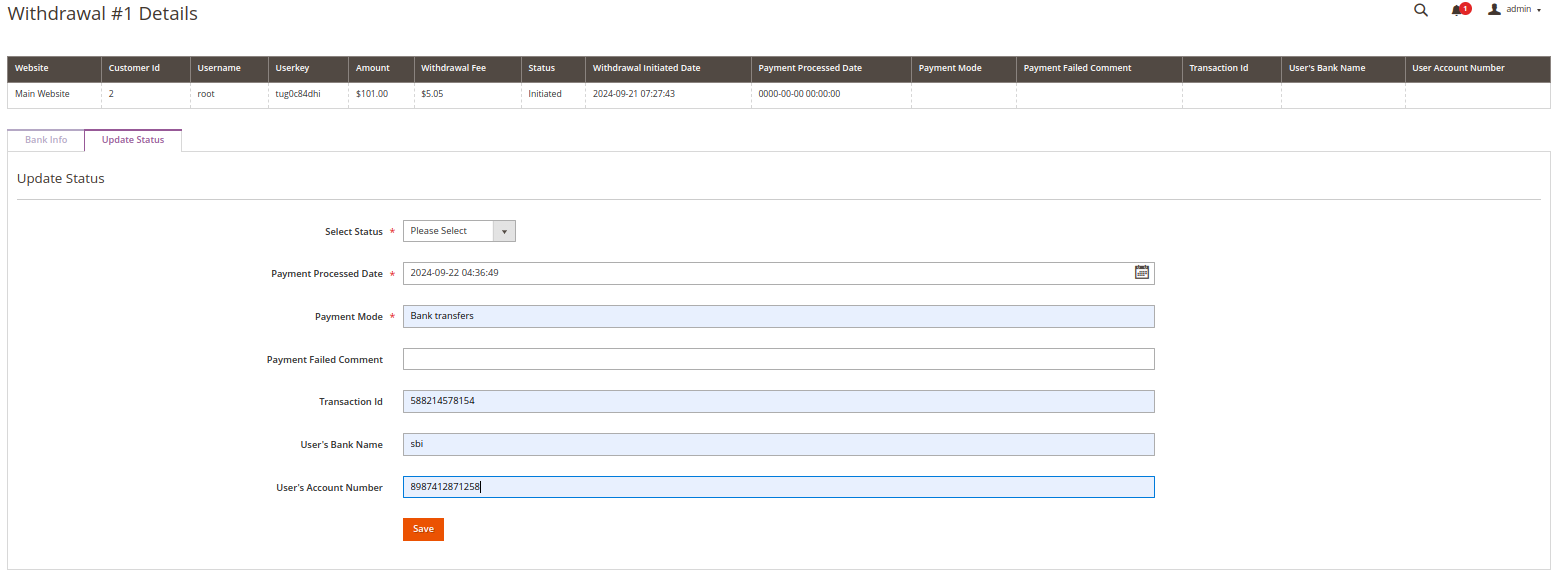Screen dimensions: 1556x570
Task: Click the Main Website table cell
Action: point(42,94)
